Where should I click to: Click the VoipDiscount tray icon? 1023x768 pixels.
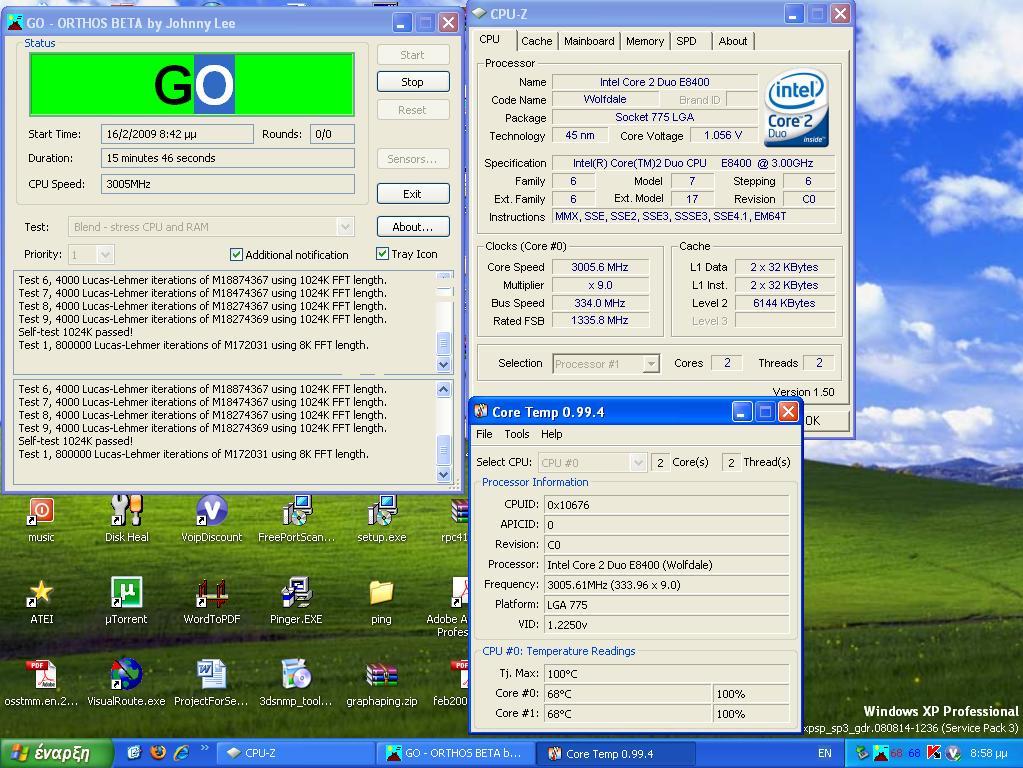point(953,753)
